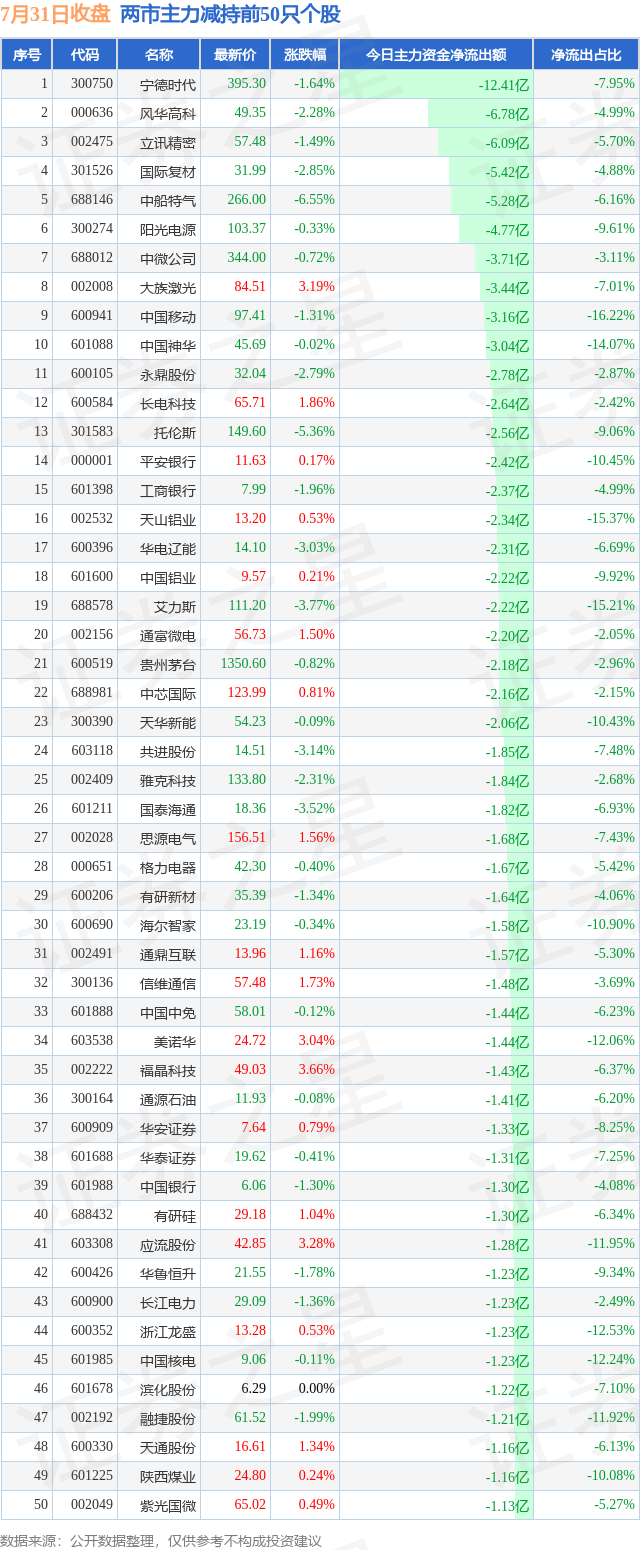
Task: Select the 数据来源 footer note
Action: (x=161, y=1540)
